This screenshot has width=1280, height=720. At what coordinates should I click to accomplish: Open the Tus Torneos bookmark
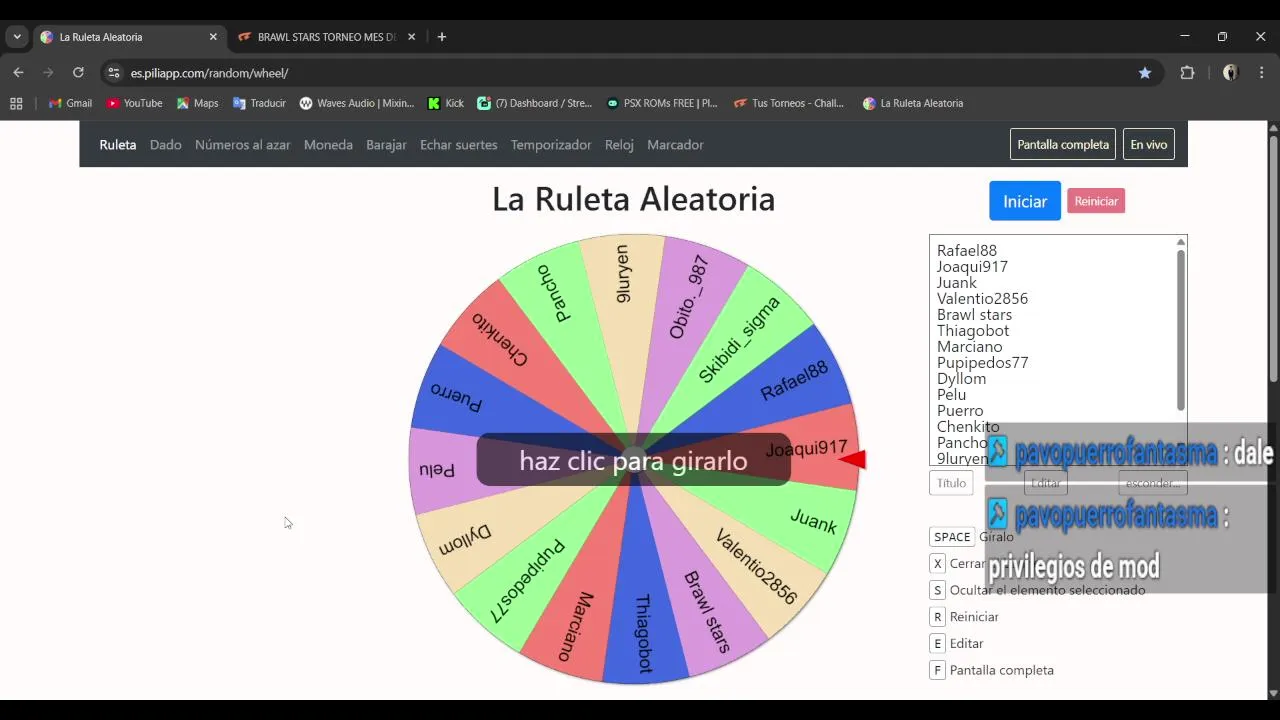point(789,103)
